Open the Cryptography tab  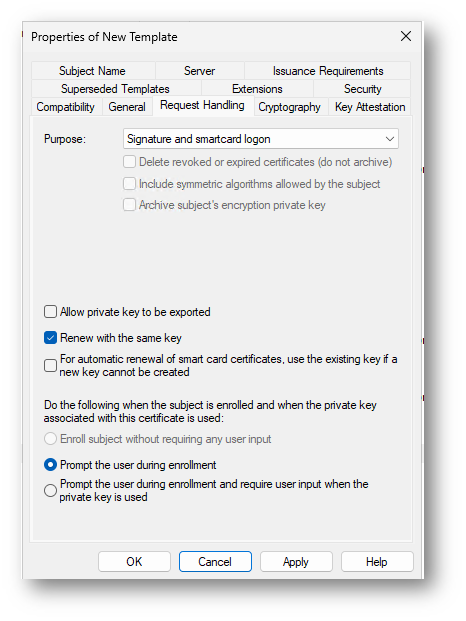(x=289, y=107)
